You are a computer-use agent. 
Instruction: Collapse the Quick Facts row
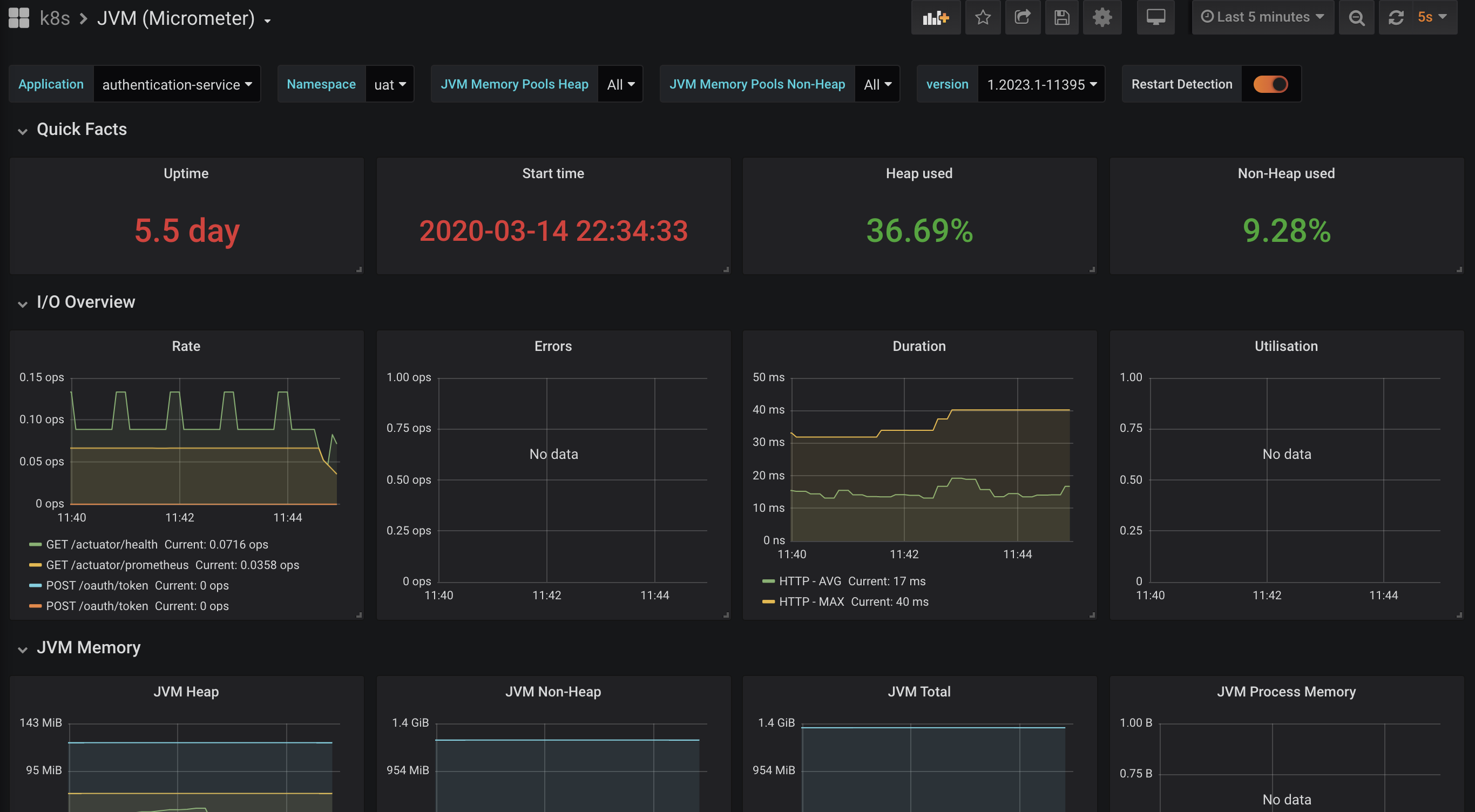[82, 130]
